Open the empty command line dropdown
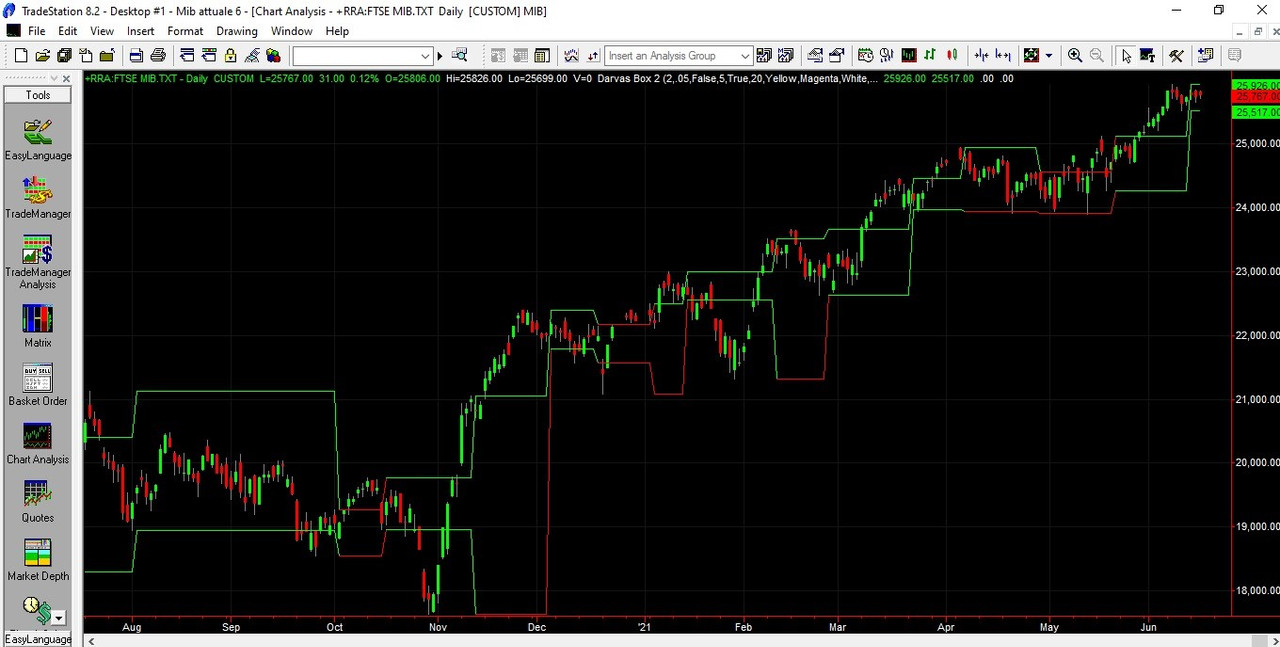 (x=425, y=56)
